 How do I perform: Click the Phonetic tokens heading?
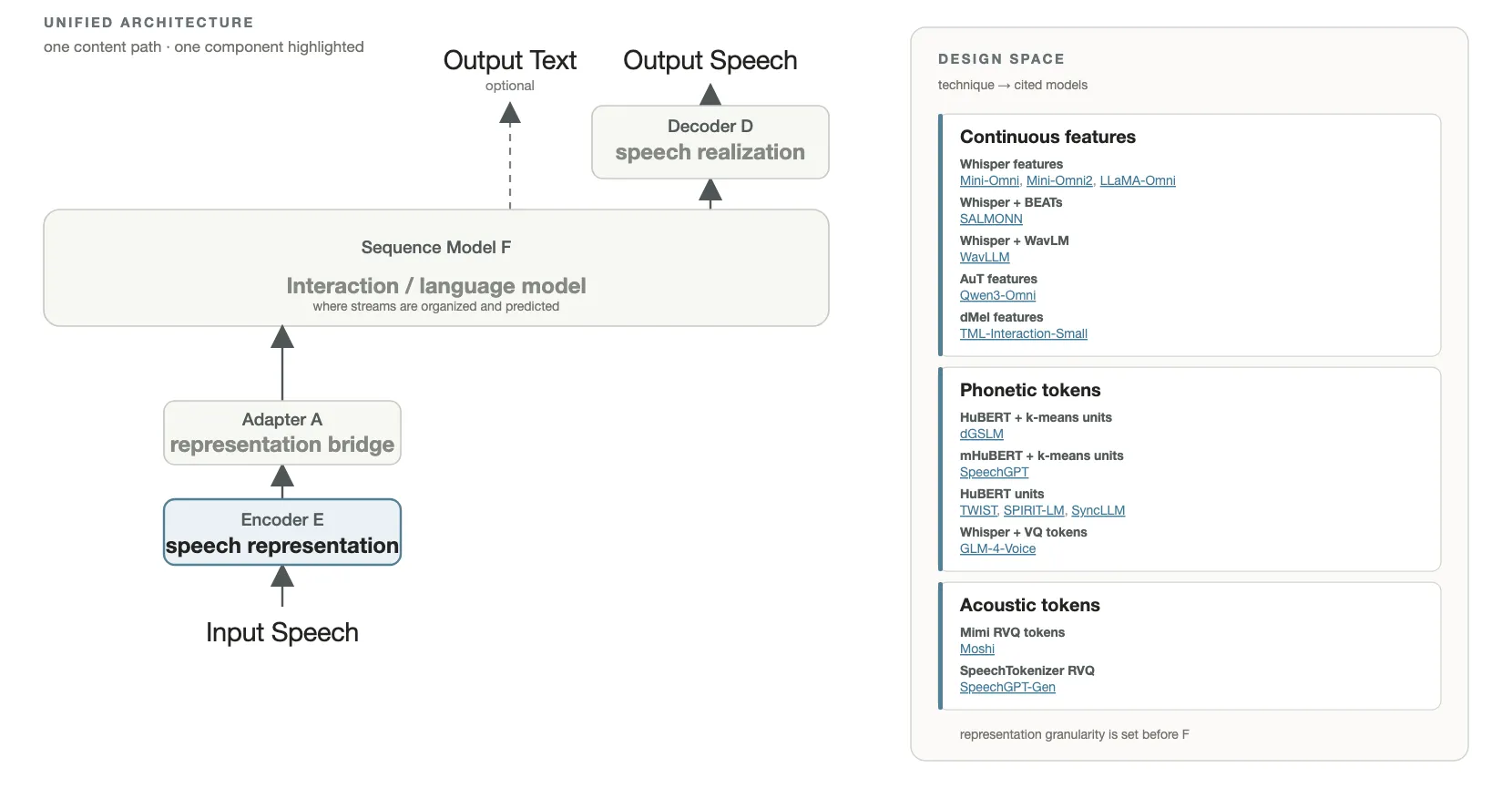(x=1030, y=390)
